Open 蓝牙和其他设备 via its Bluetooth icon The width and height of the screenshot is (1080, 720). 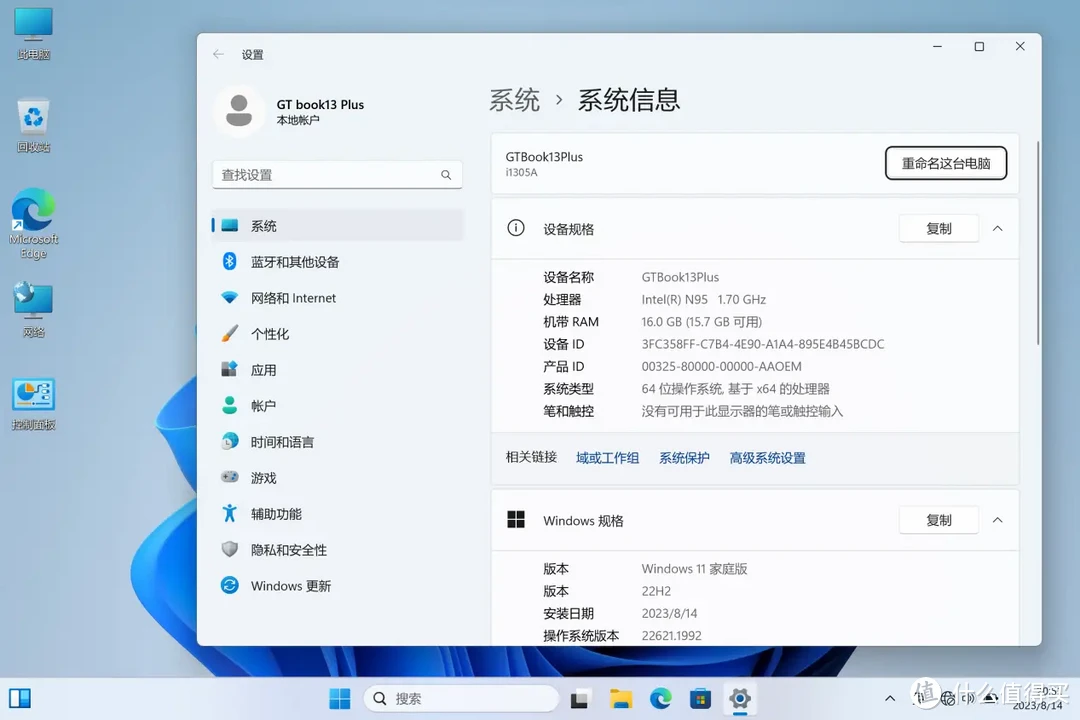229,262
